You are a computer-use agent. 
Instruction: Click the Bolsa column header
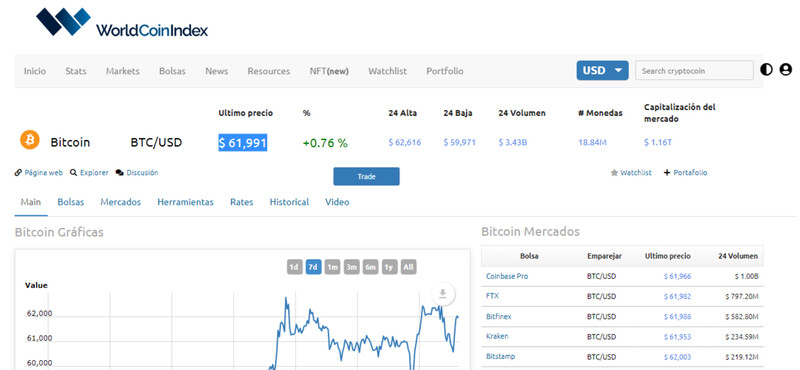pos(529,256)
